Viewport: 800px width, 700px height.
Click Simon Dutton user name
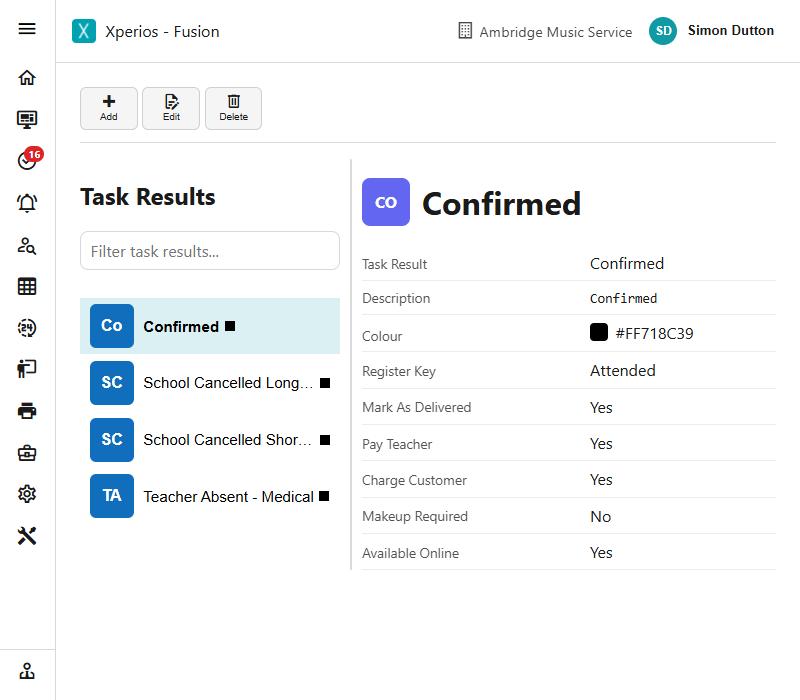click(x=731, y=31)
